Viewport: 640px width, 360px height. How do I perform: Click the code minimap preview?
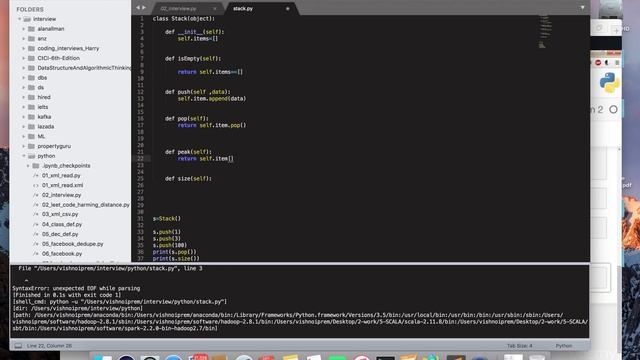point(545,32)
